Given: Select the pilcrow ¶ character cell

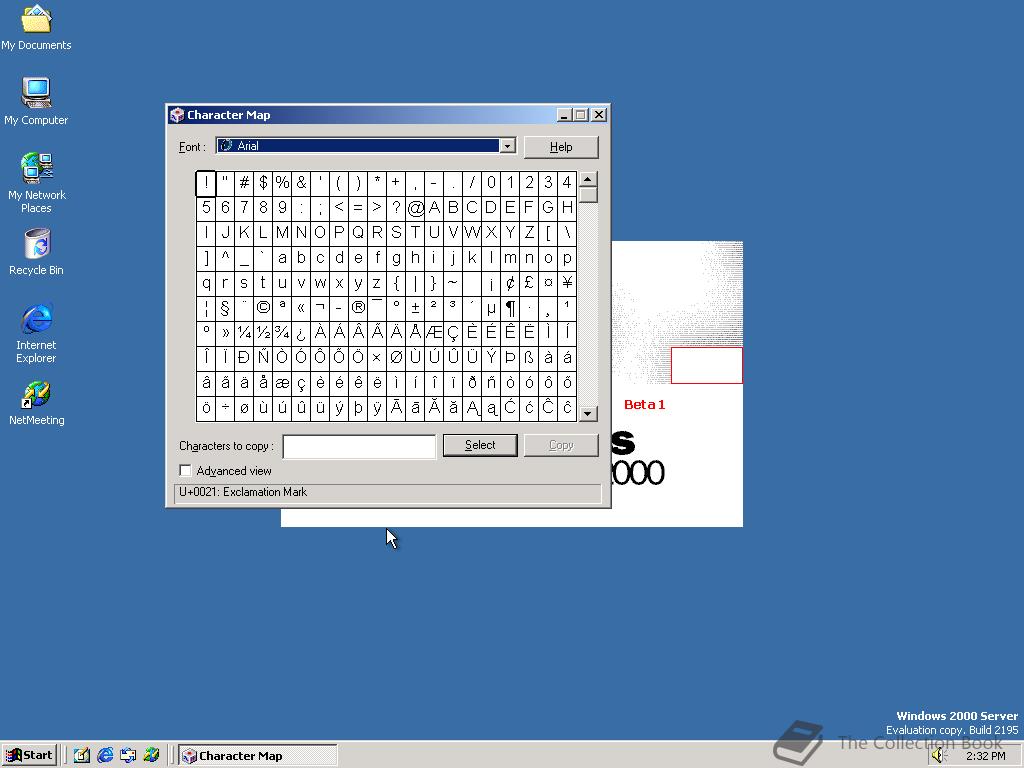Looking at the screenshot, I should coord(510,308).
